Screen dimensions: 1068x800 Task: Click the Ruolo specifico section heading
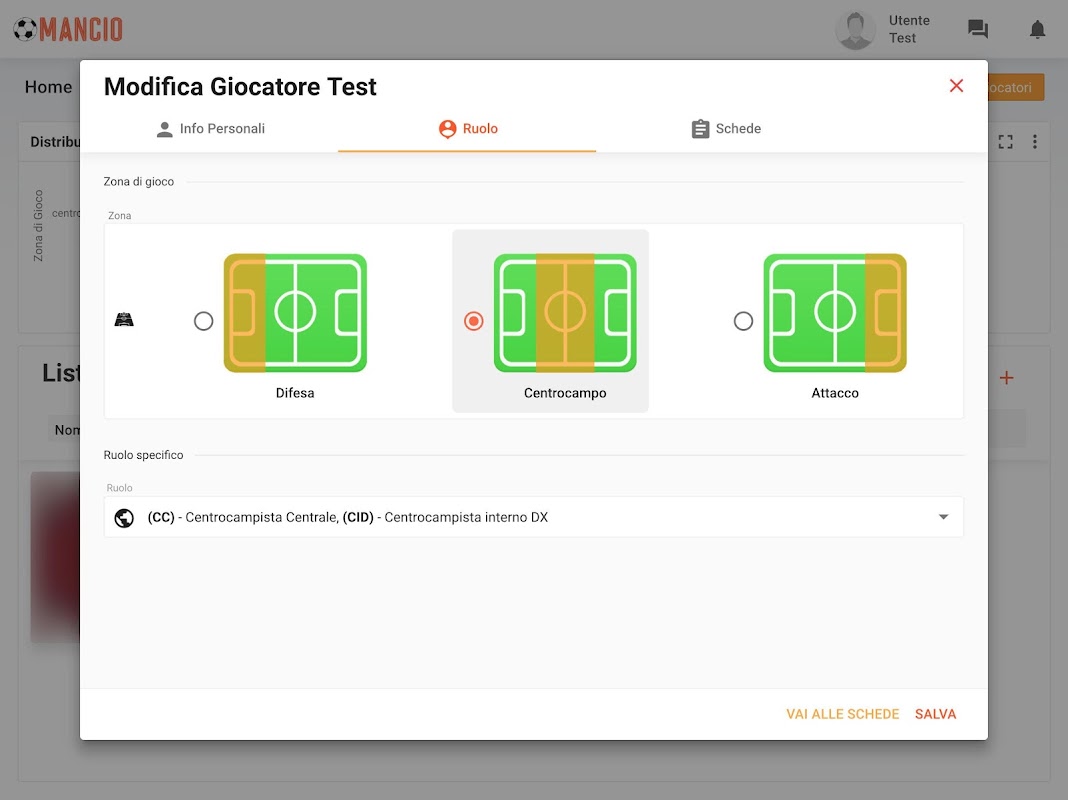pyautogui.click(x=143, y=455)
